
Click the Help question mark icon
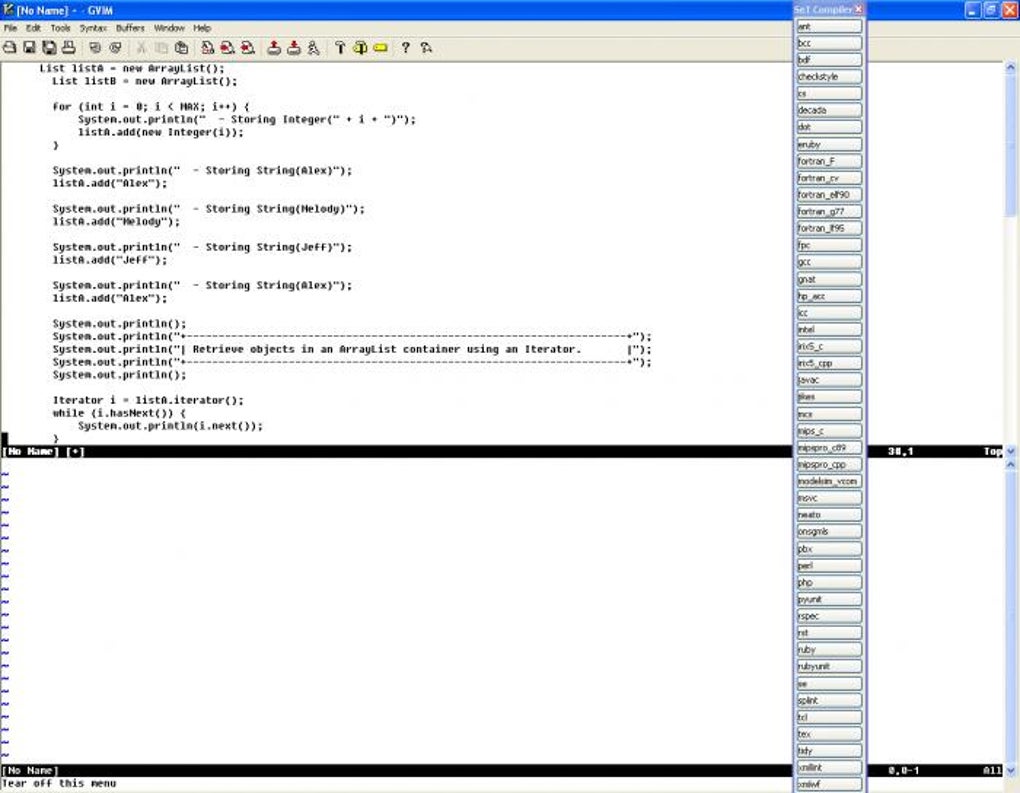(405, 47)
